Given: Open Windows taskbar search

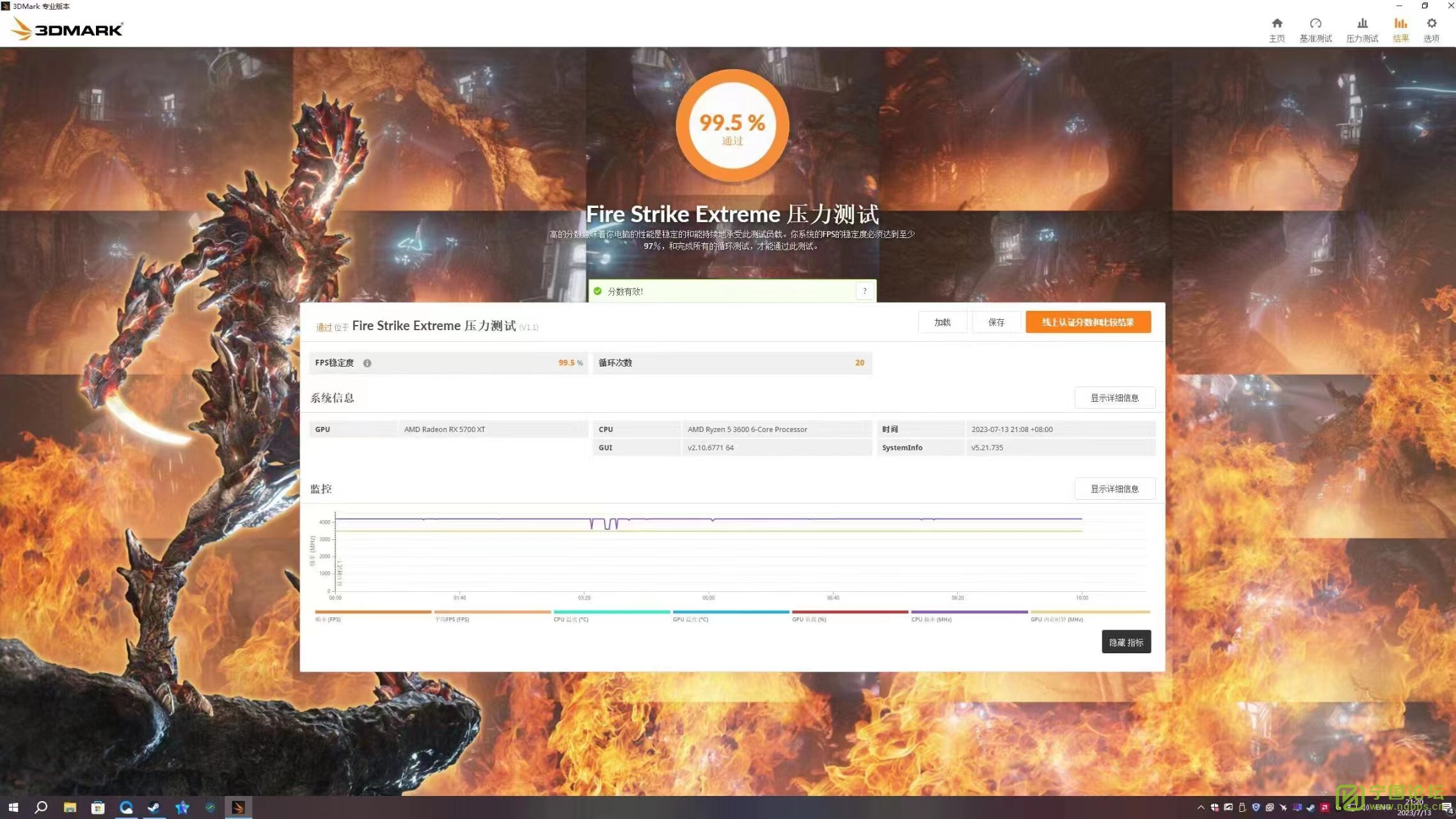Looking at the screenshot, I should pos(41,807).
